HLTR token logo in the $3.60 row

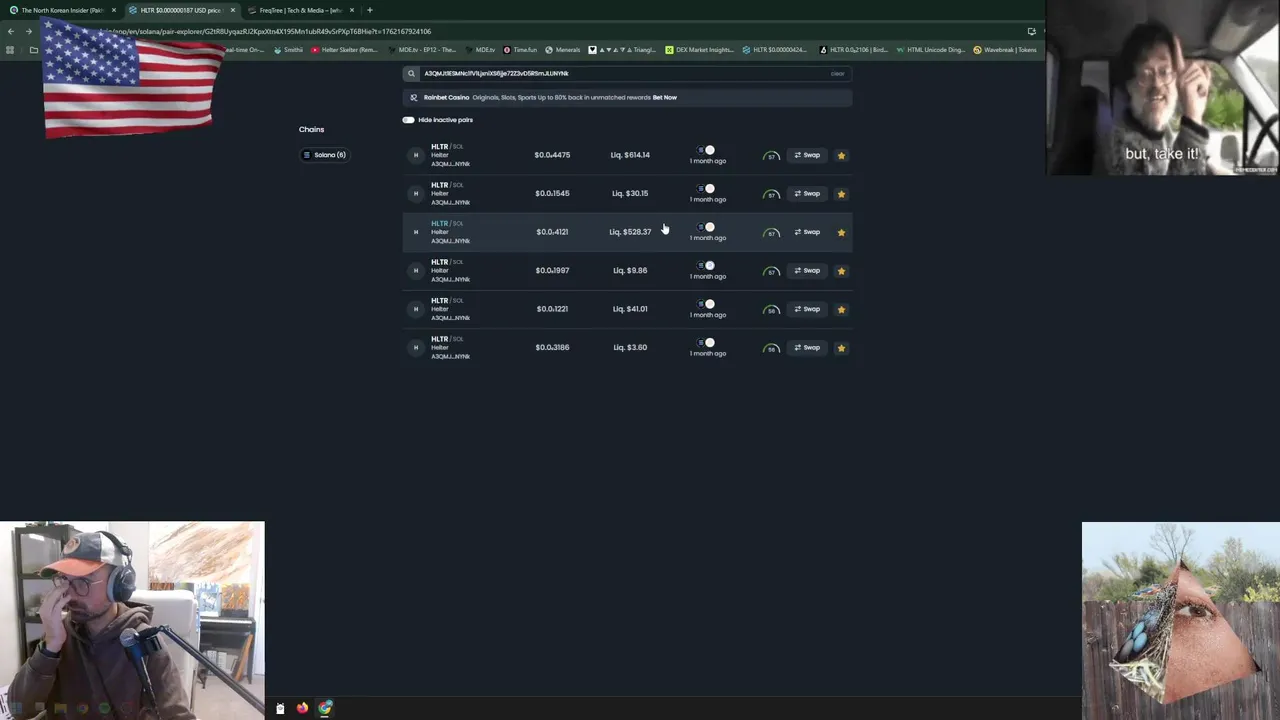coord(416,347)
